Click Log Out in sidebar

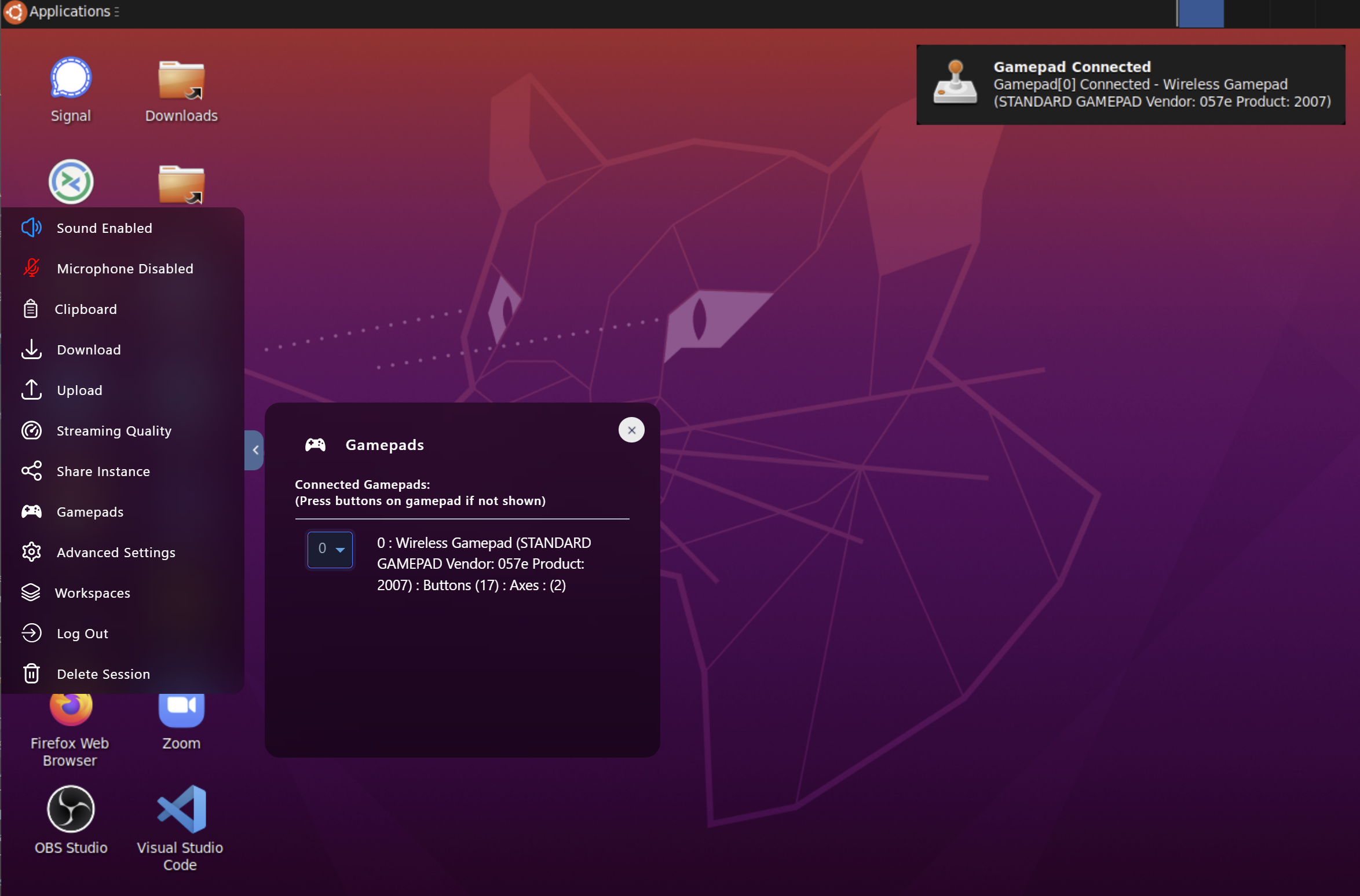pyautogui.click(x=82, y=634)
